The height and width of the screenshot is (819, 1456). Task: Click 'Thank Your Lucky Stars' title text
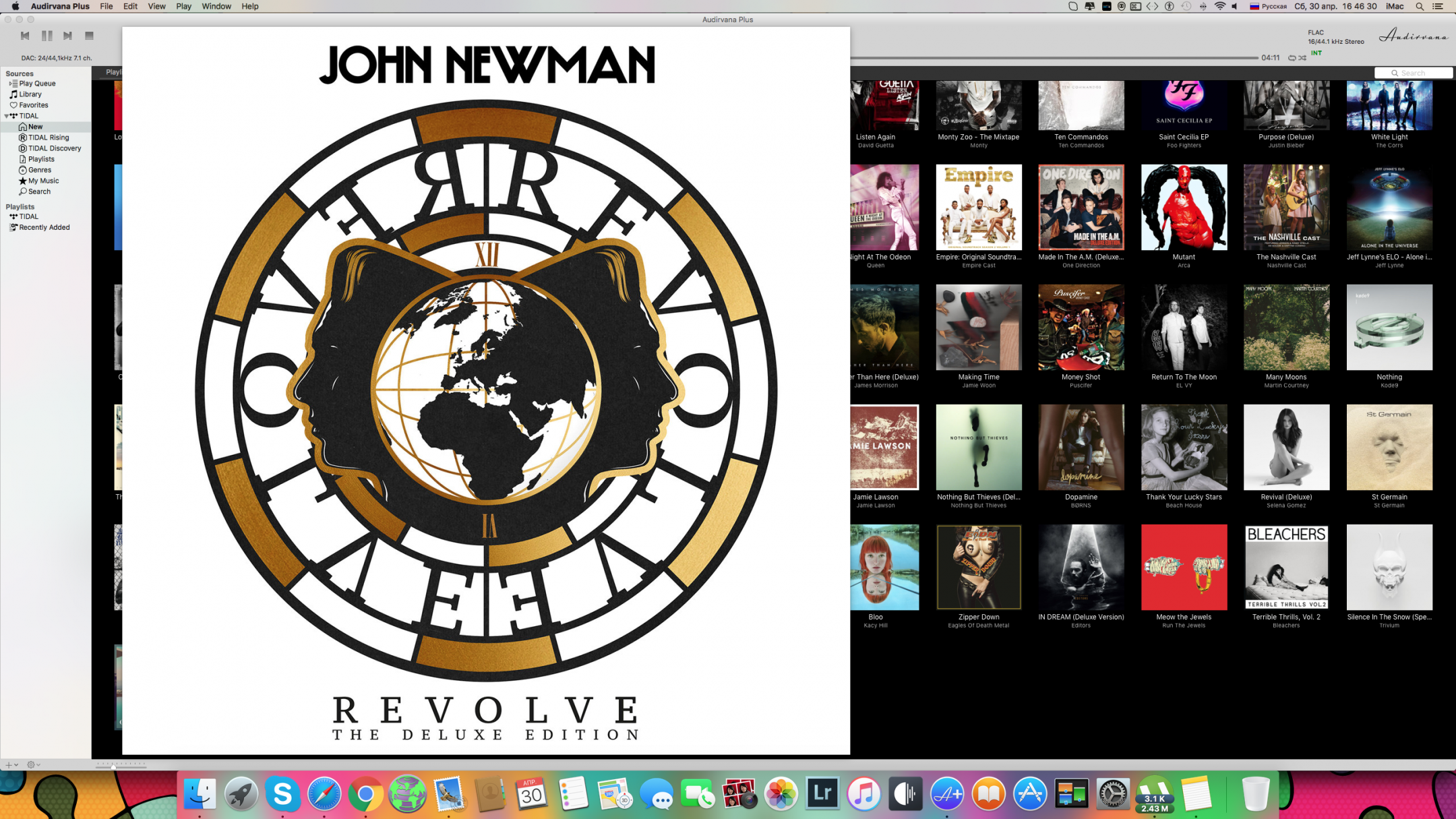[1184, 497]
